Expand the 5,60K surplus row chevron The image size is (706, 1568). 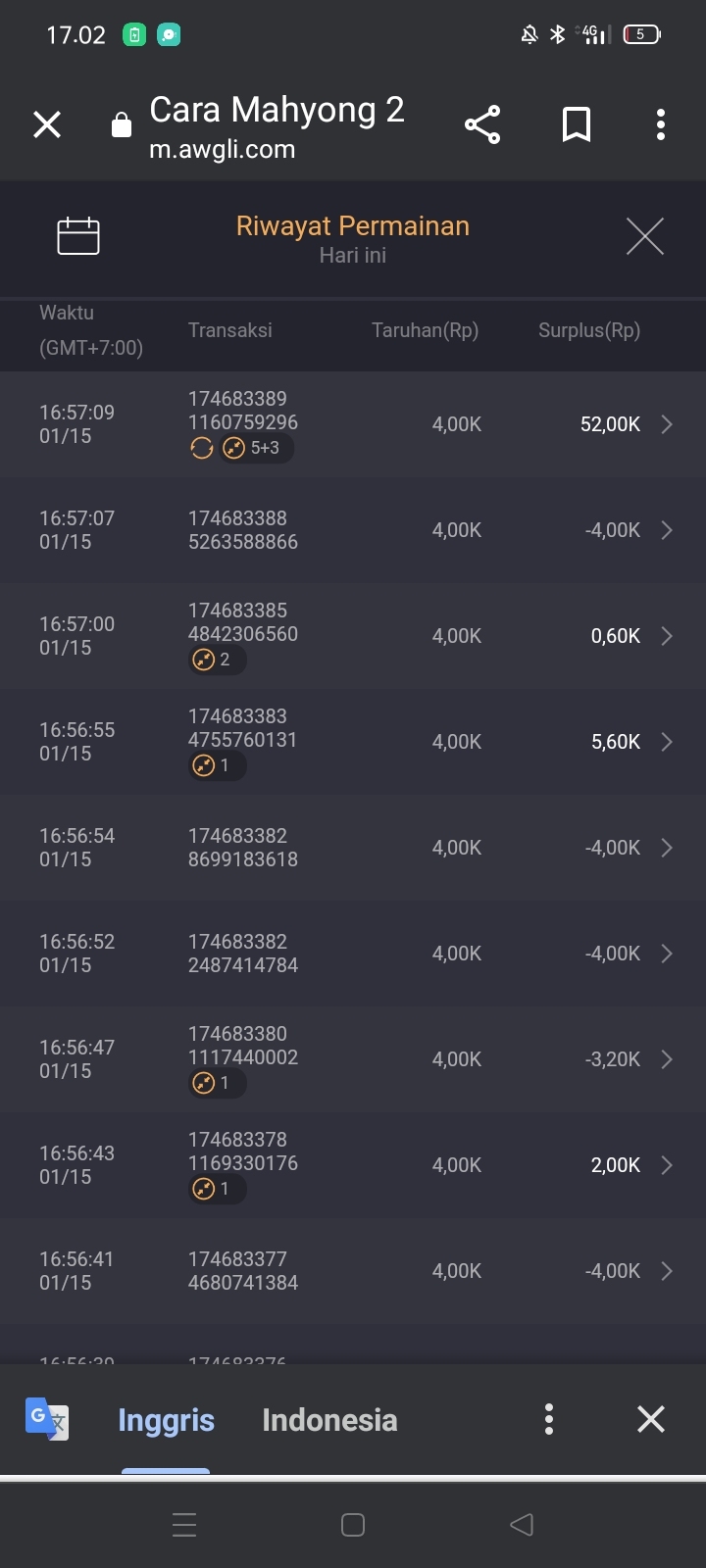667,742
